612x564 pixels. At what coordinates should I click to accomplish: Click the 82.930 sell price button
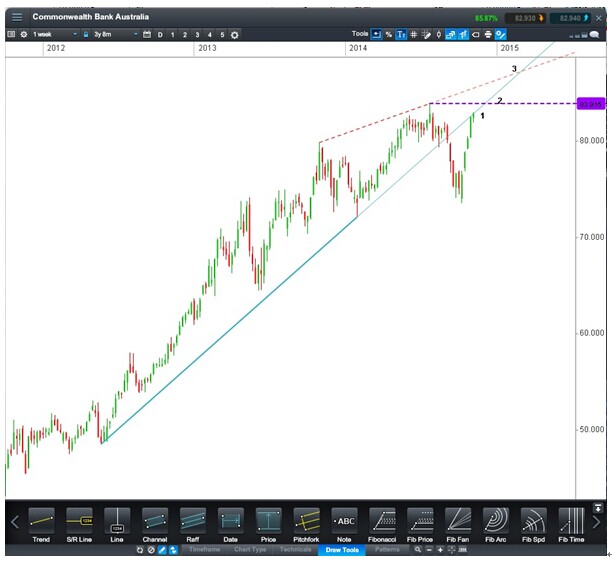coord(525,17)
